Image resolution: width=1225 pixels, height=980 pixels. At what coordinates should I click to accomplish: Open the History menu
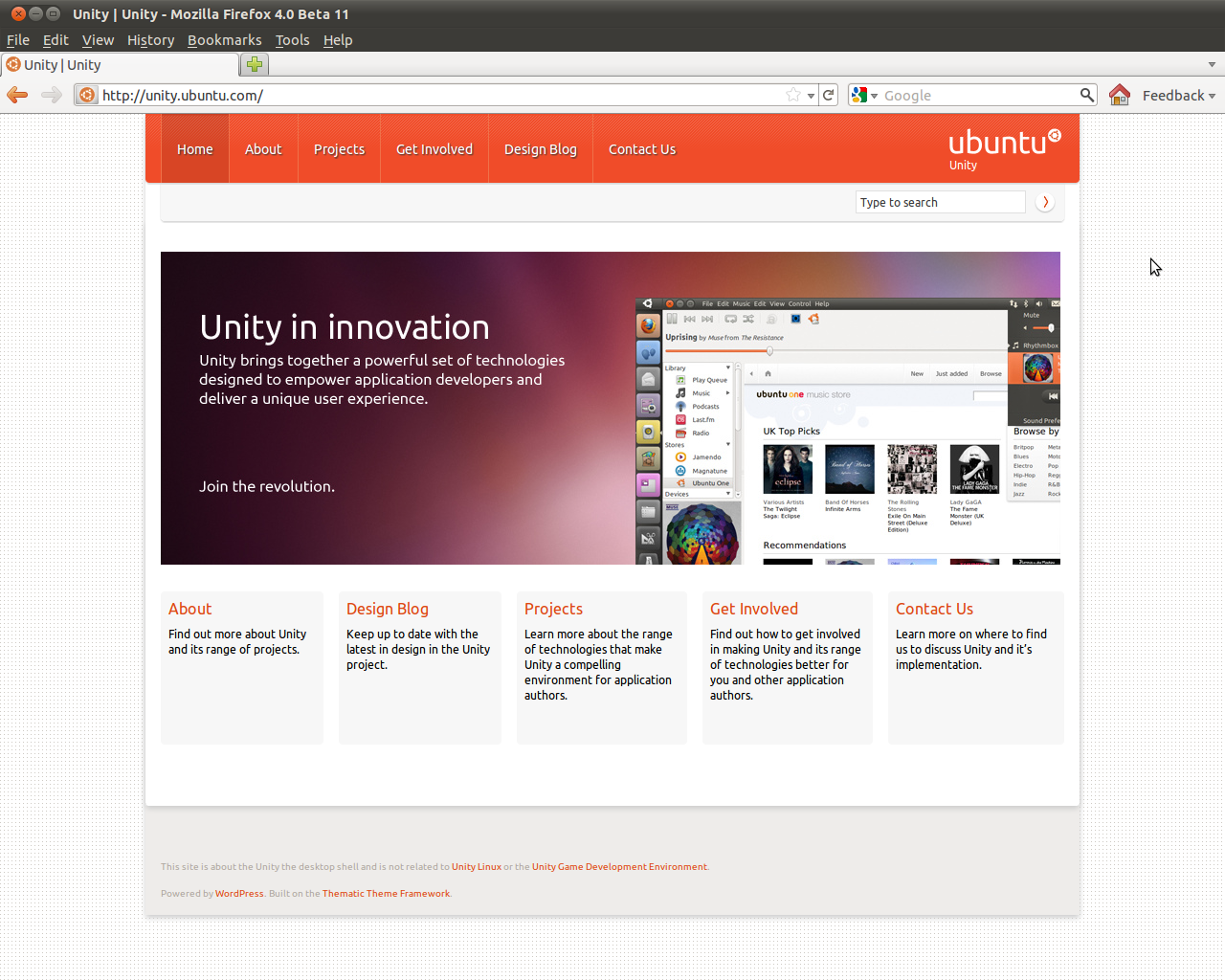151,40
